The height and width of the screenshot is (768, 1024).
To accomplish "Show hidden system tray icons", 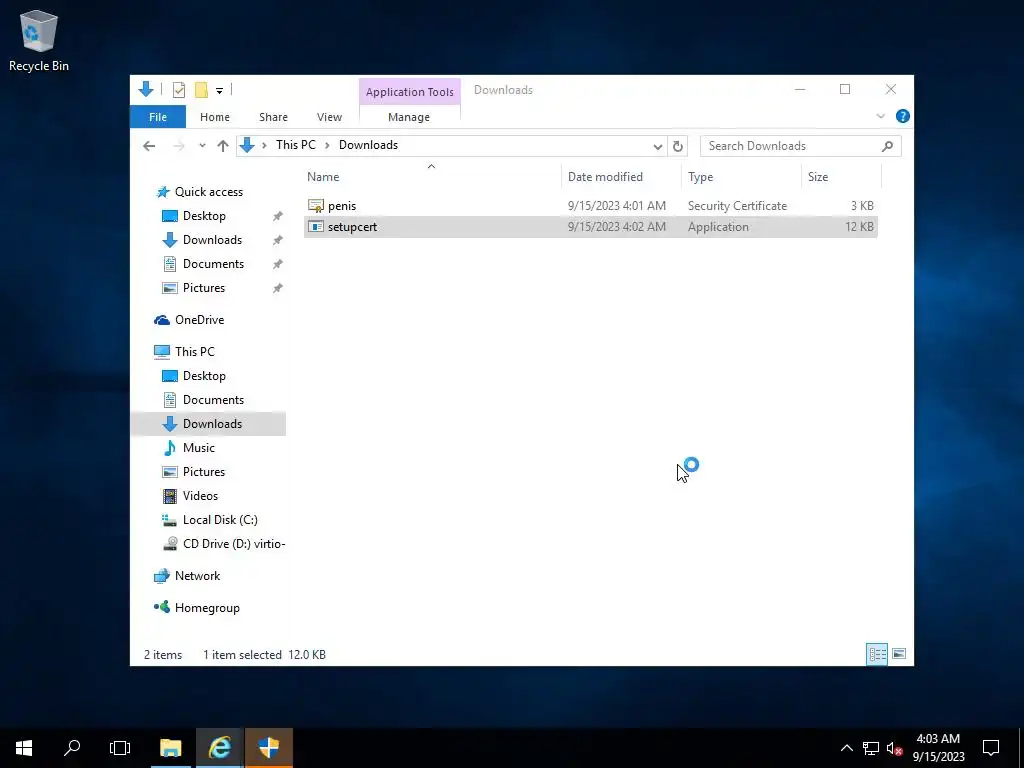I will click(846, 748).
